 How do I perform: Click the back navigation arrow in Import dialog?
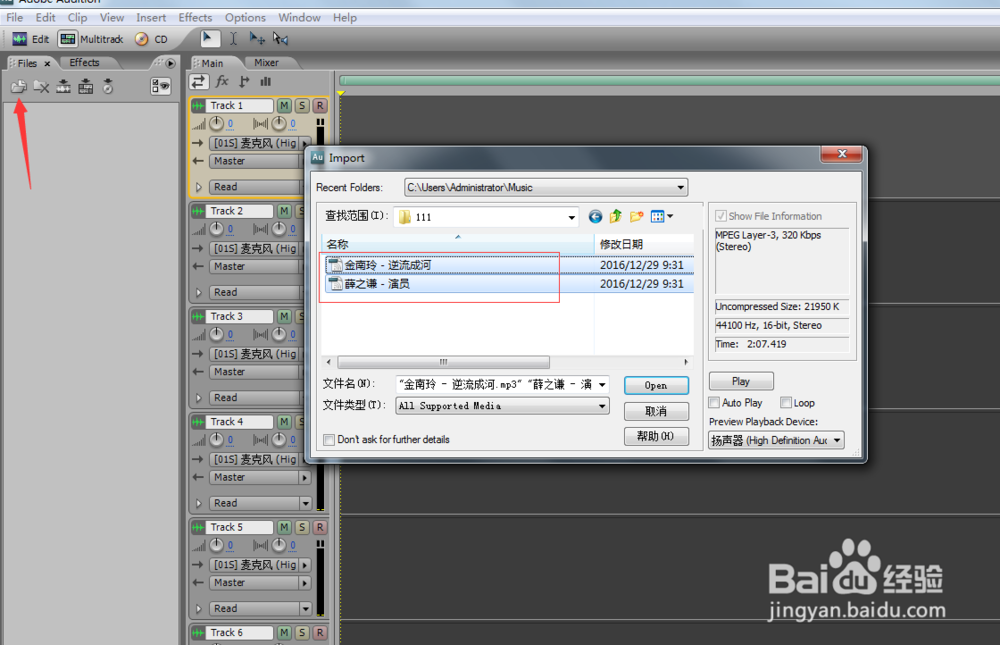pyautogui.click(x=595, y=216)
